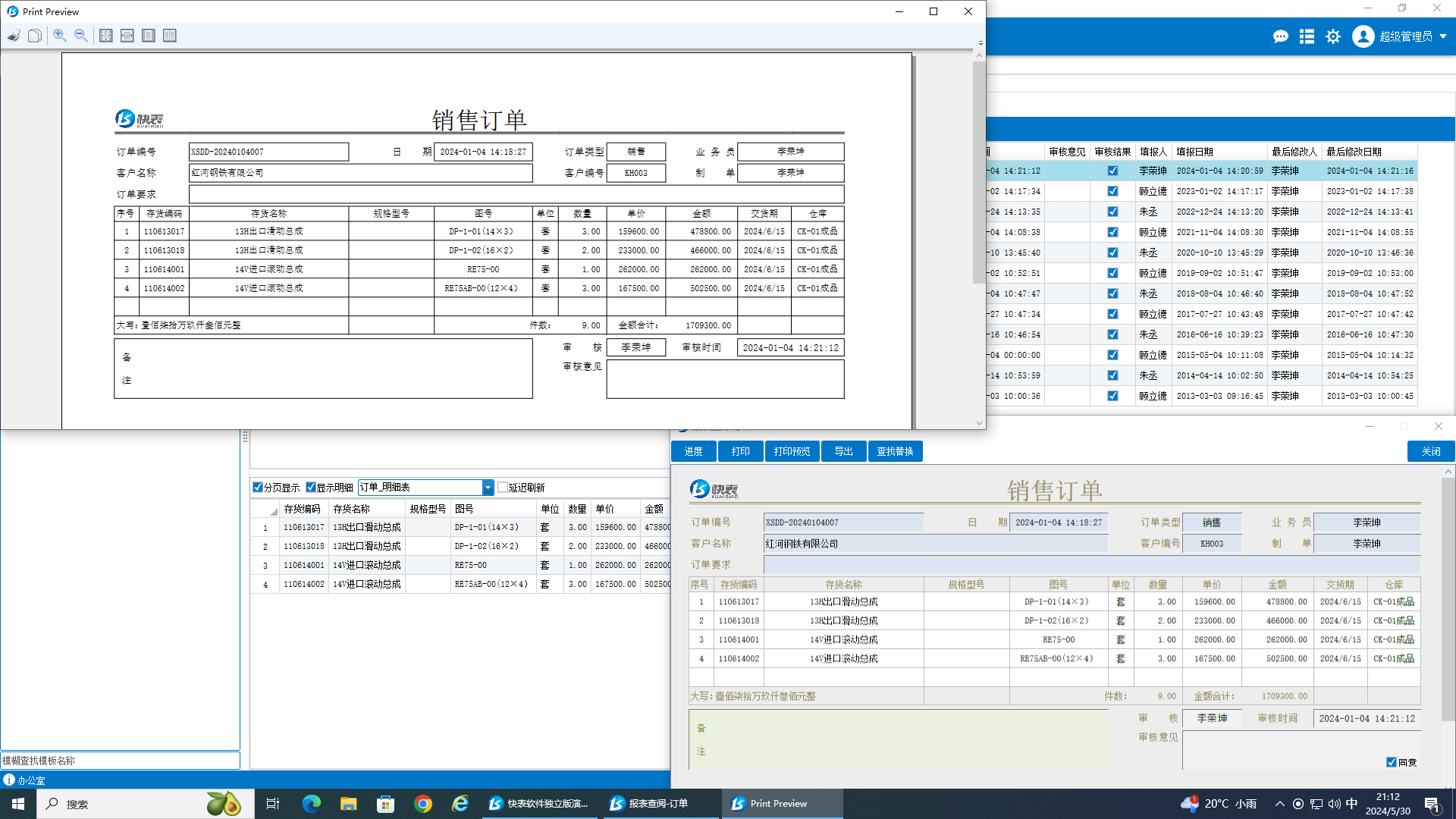Toggle the 同意 checkbox in order form
This screenshot has height=819, width=1456.
(1392, 762)
